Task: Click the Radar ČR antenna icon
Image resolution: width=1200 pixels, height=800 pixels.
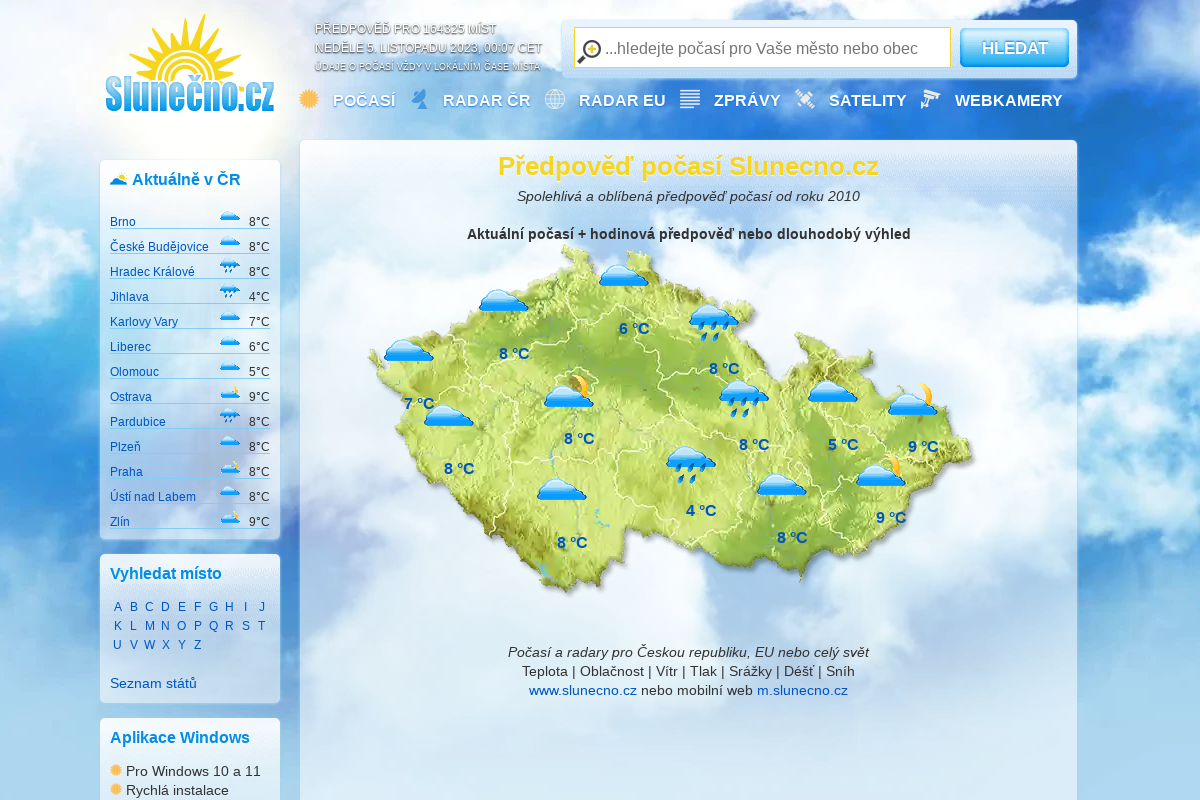Action: pyautogui.click(x=420, y=98)
